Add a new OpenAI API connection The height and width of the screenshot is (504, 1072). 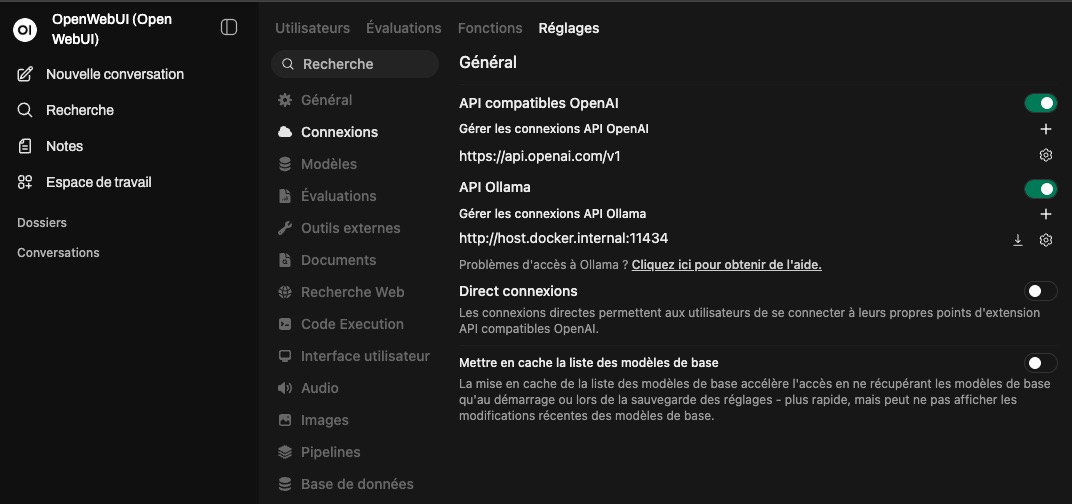[1046, 129]
